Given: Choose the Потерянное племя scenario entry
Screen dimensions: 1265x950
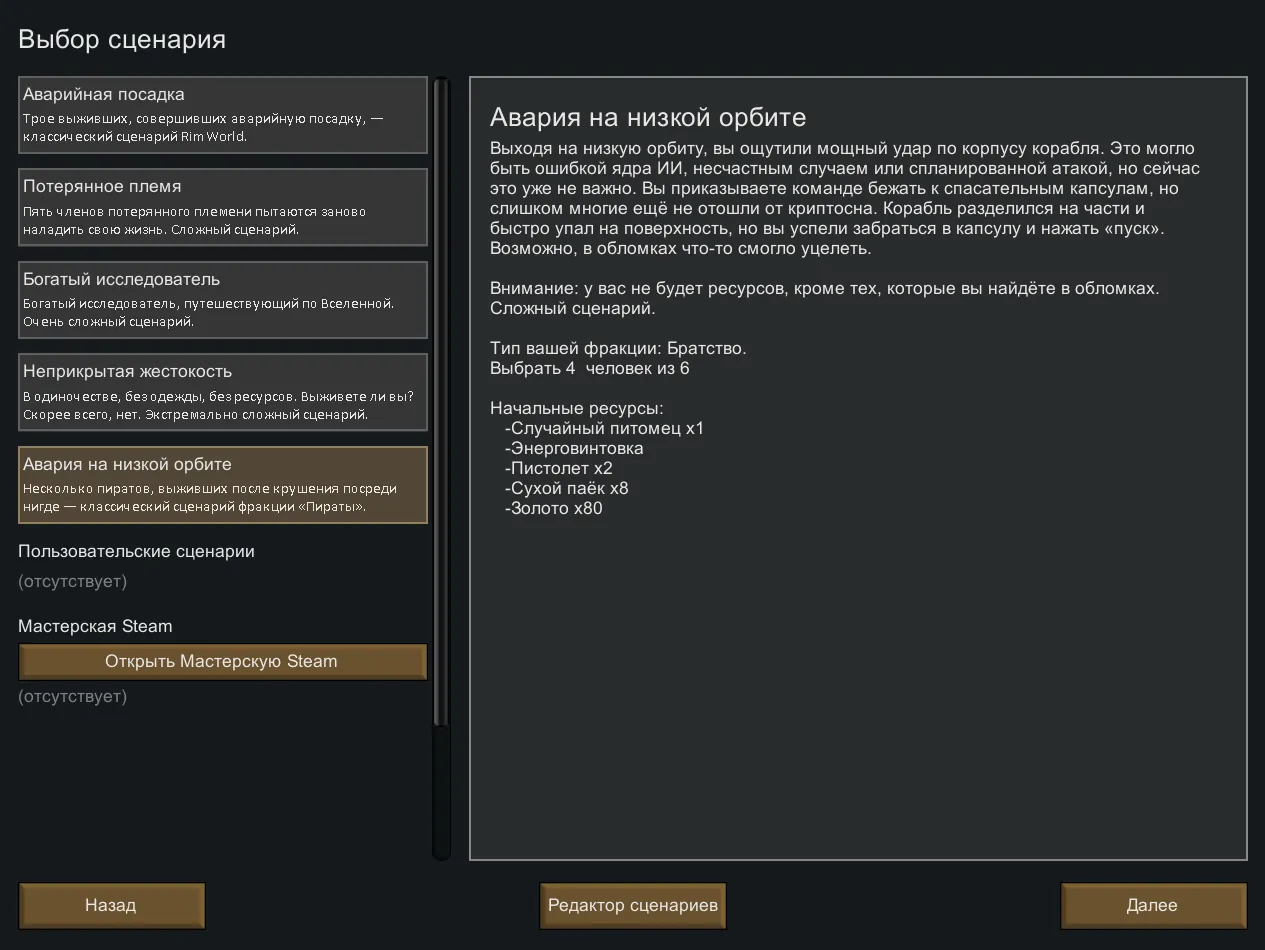Looking at the screenshot, I should coord(222,207).
